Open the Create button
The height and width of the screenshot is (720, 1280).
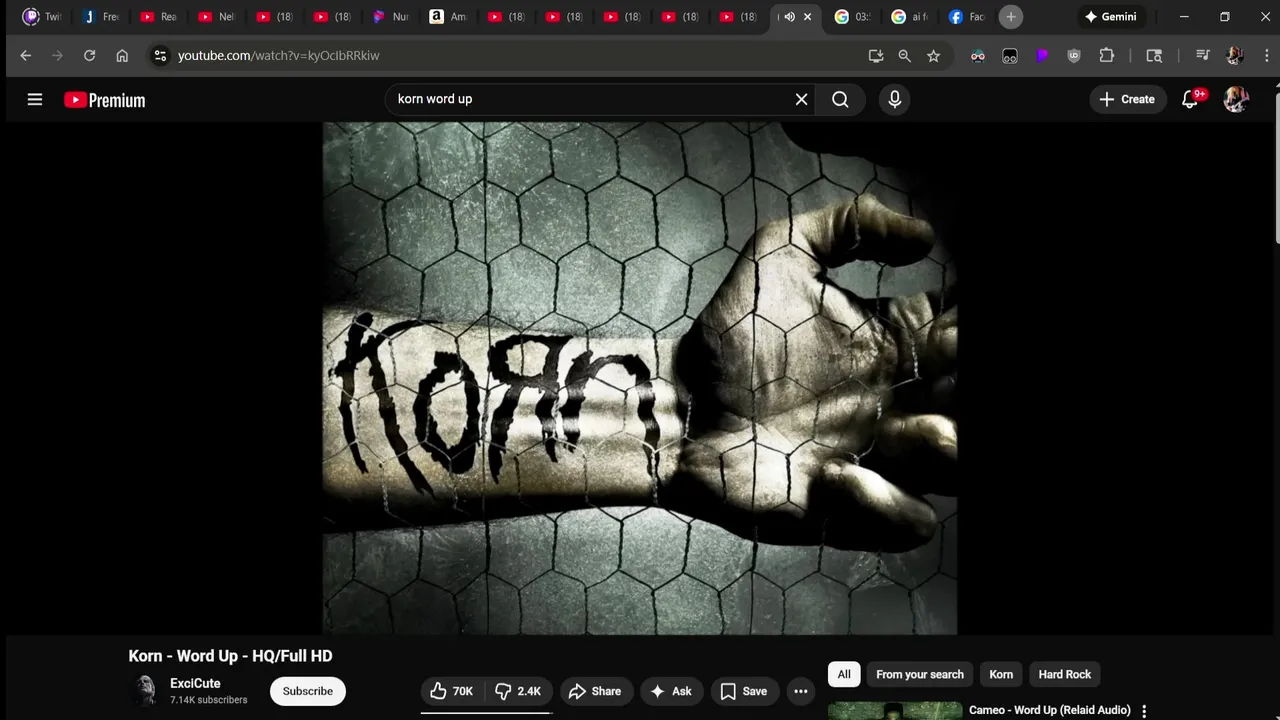click(x=1127, y=99)
